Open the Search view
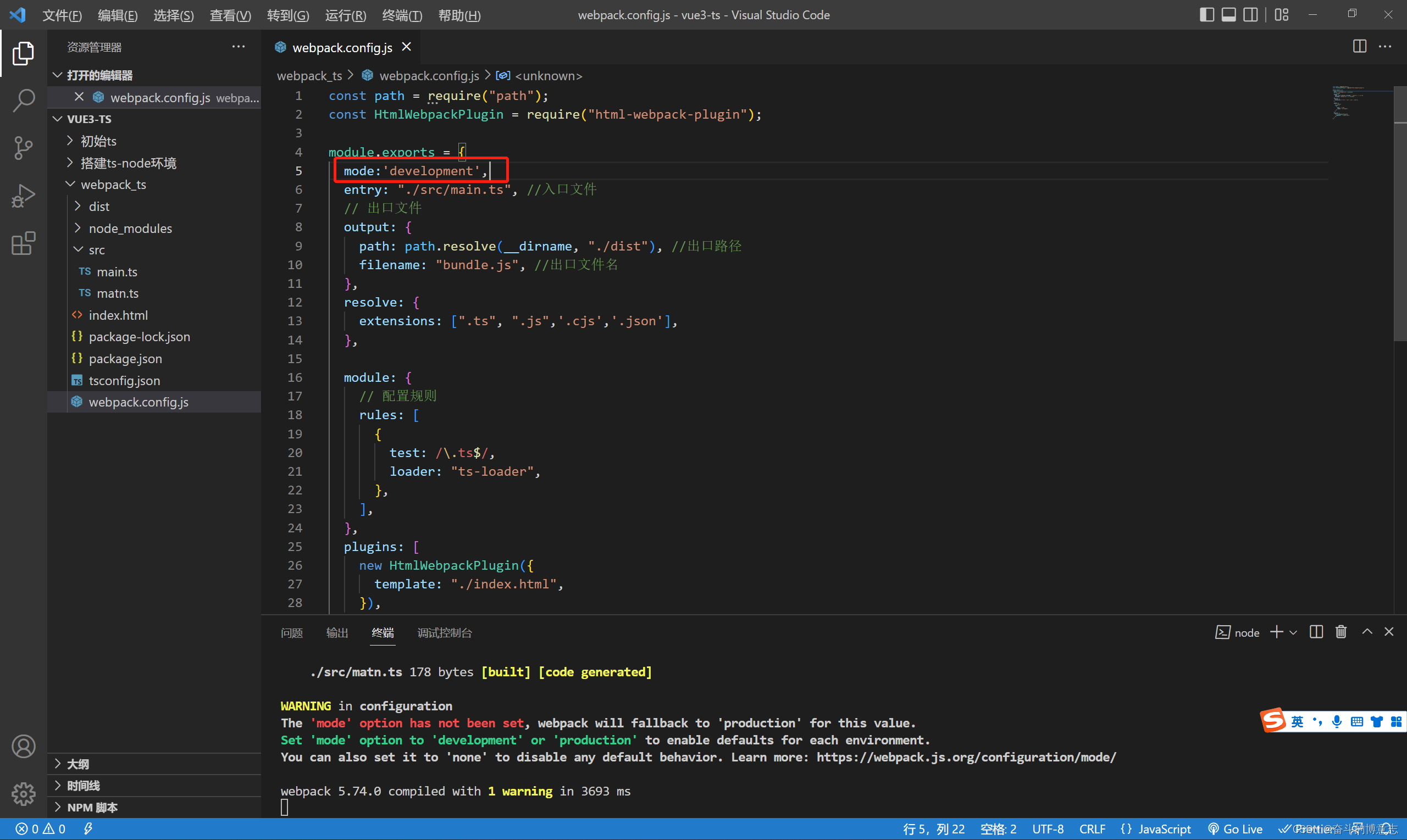 [23, 100]
